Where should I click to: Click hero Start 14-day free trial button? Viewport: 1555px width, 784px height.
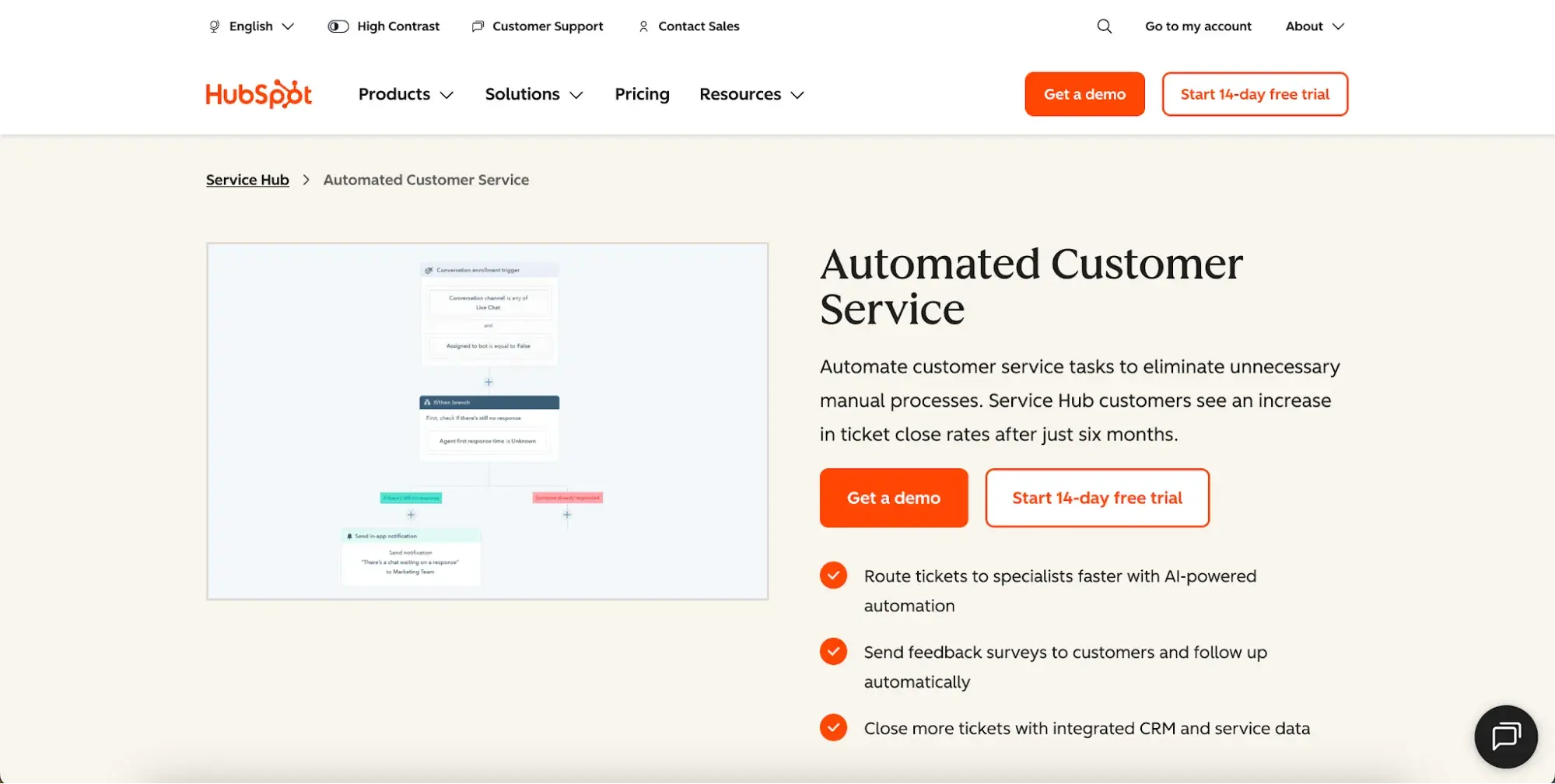pyautogui.click(x=1097, y=498)
